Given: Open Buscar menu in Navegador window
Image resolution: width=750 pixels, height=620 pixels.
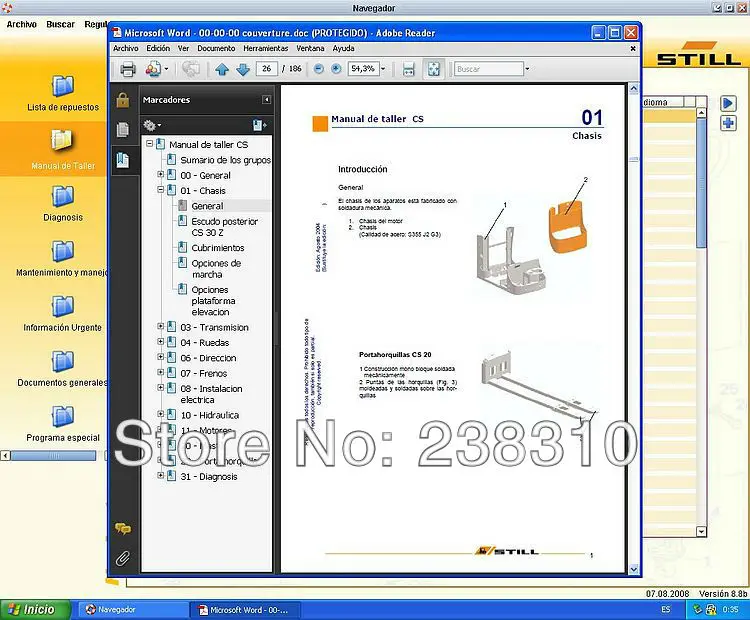Looking at the screenshot, I should coord(60,24).
